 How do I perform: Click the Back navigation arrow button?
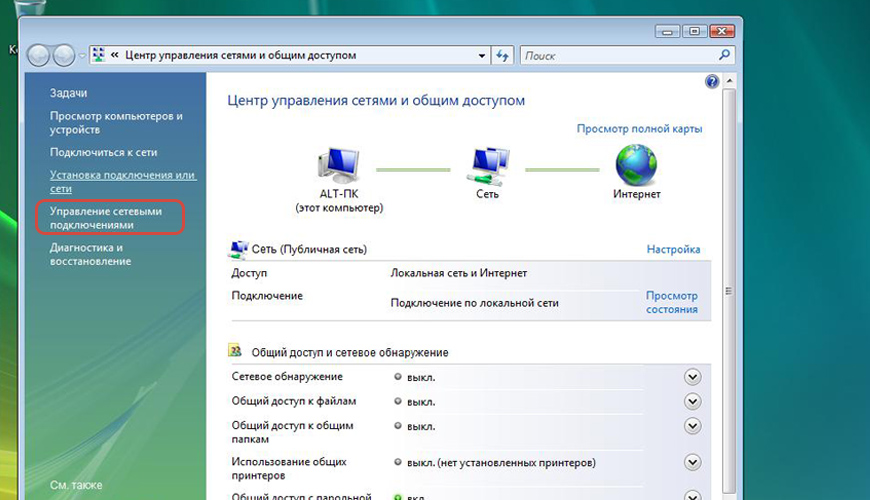pyautogui.click(x=38, y=55)
